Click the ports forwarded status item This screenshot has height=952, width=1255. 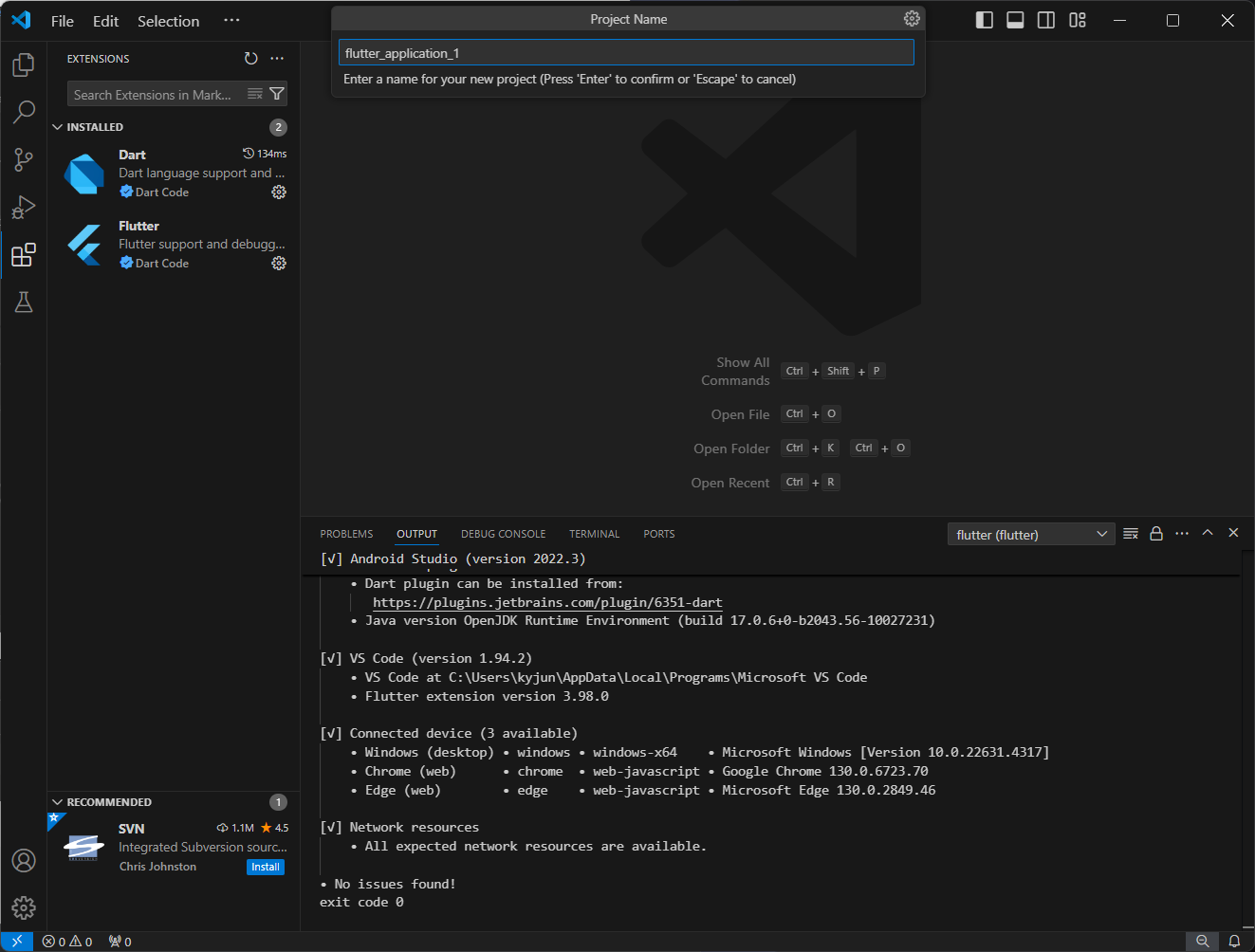pos(120,942)
